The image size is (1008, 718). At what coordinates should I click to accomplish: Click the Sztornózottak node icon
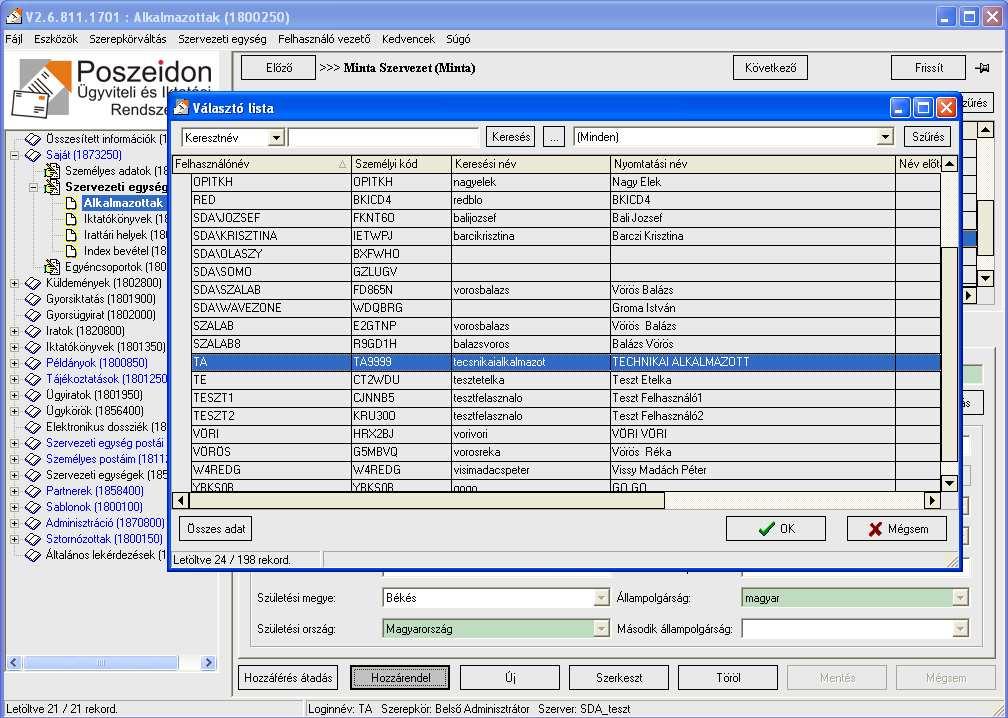33,539
